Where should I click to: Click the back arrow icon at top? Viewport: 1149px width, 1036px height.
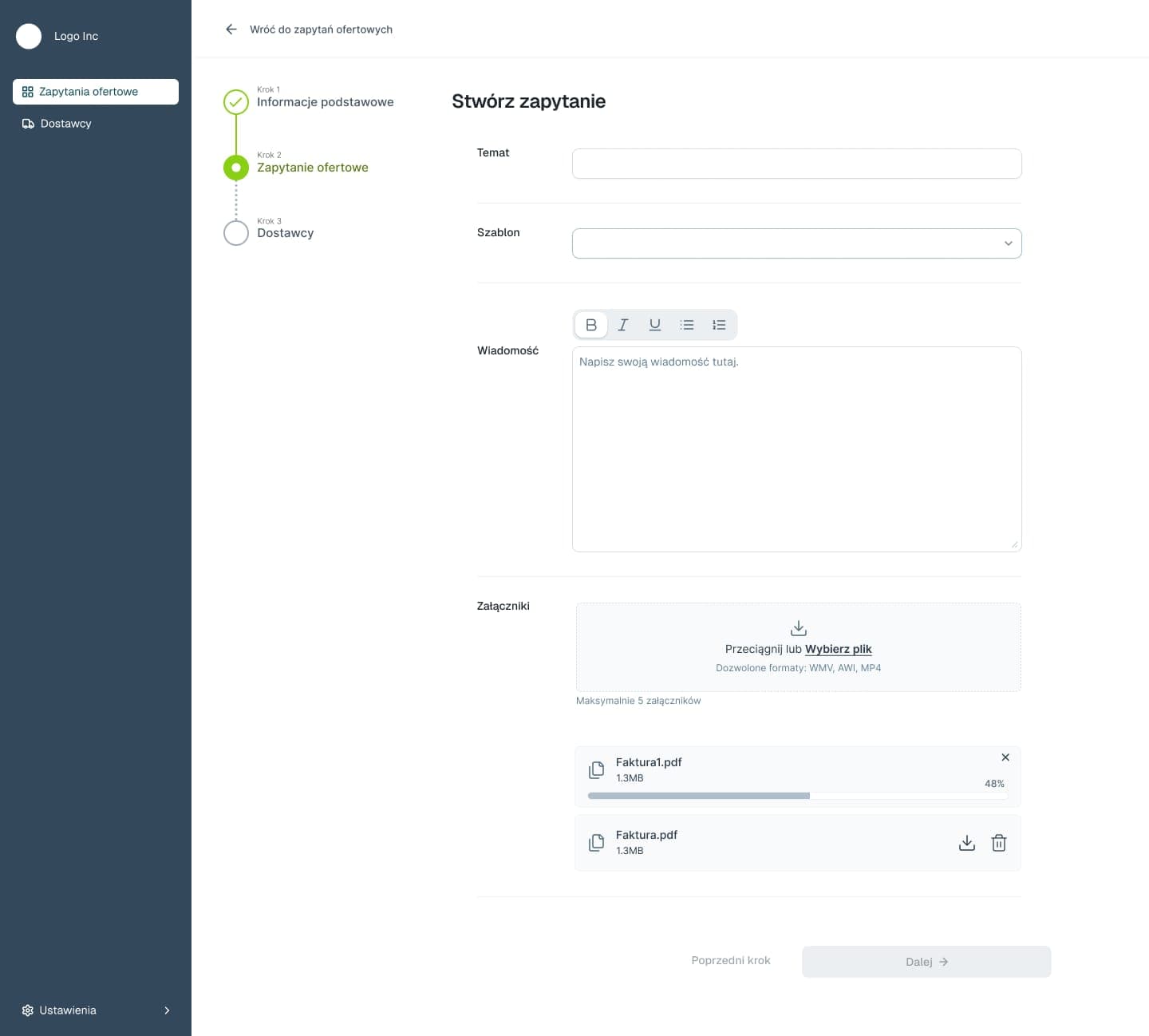point(231,30)
